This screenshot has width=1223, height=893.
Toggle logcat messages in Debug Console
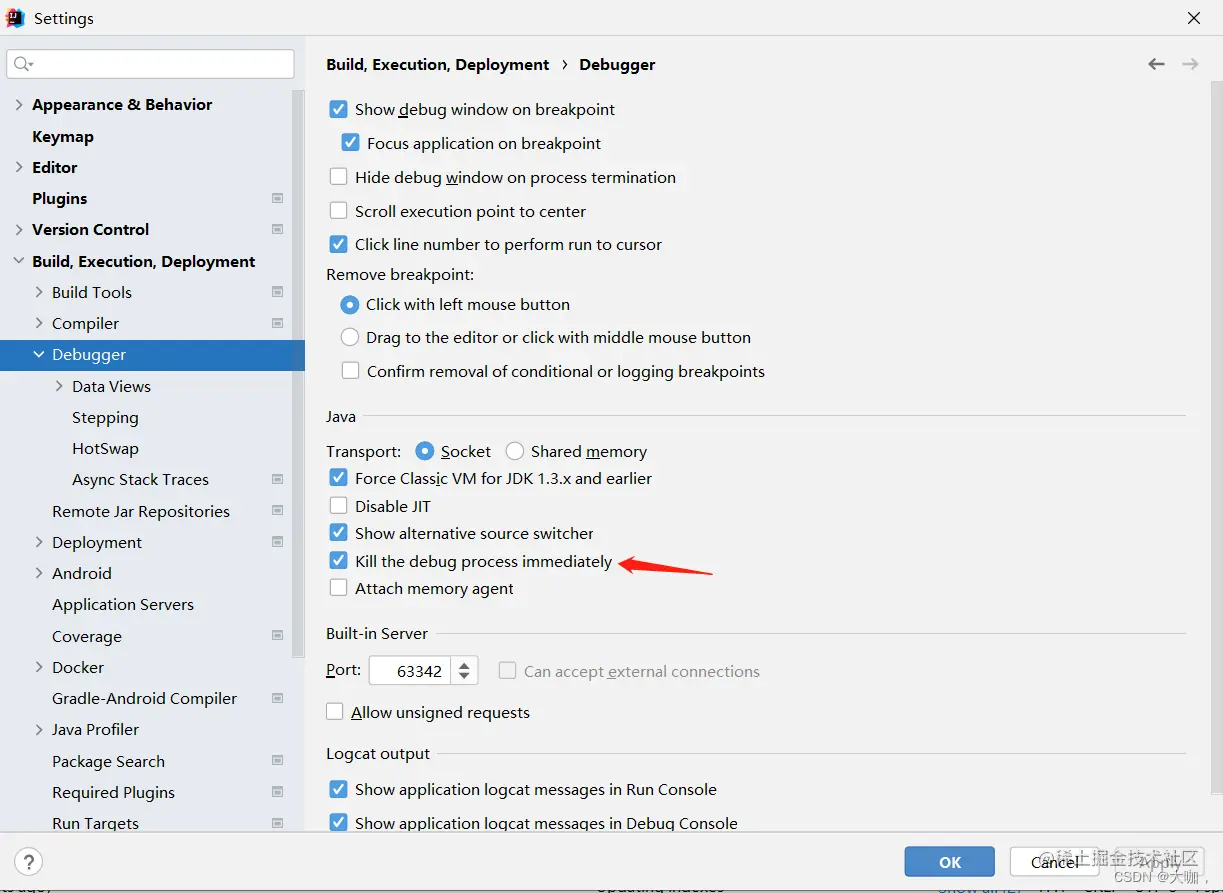(338, 823)
